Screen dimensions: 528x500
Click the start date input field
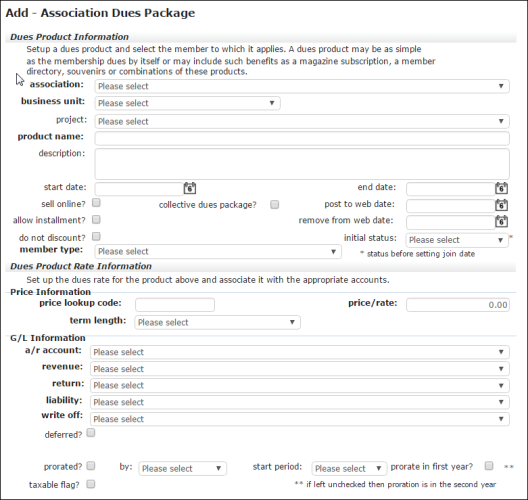[x=139, y=189]
